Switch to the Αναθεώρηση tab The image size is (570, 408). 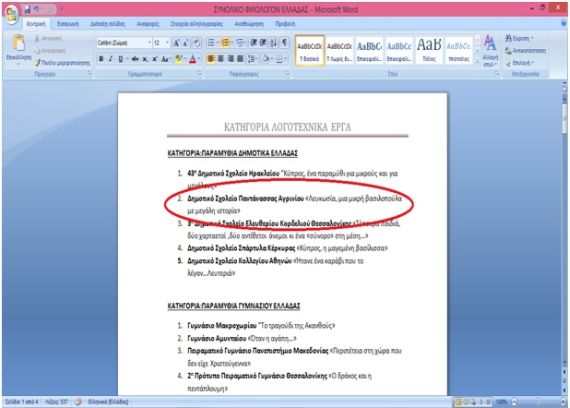(x=249, y=24)
